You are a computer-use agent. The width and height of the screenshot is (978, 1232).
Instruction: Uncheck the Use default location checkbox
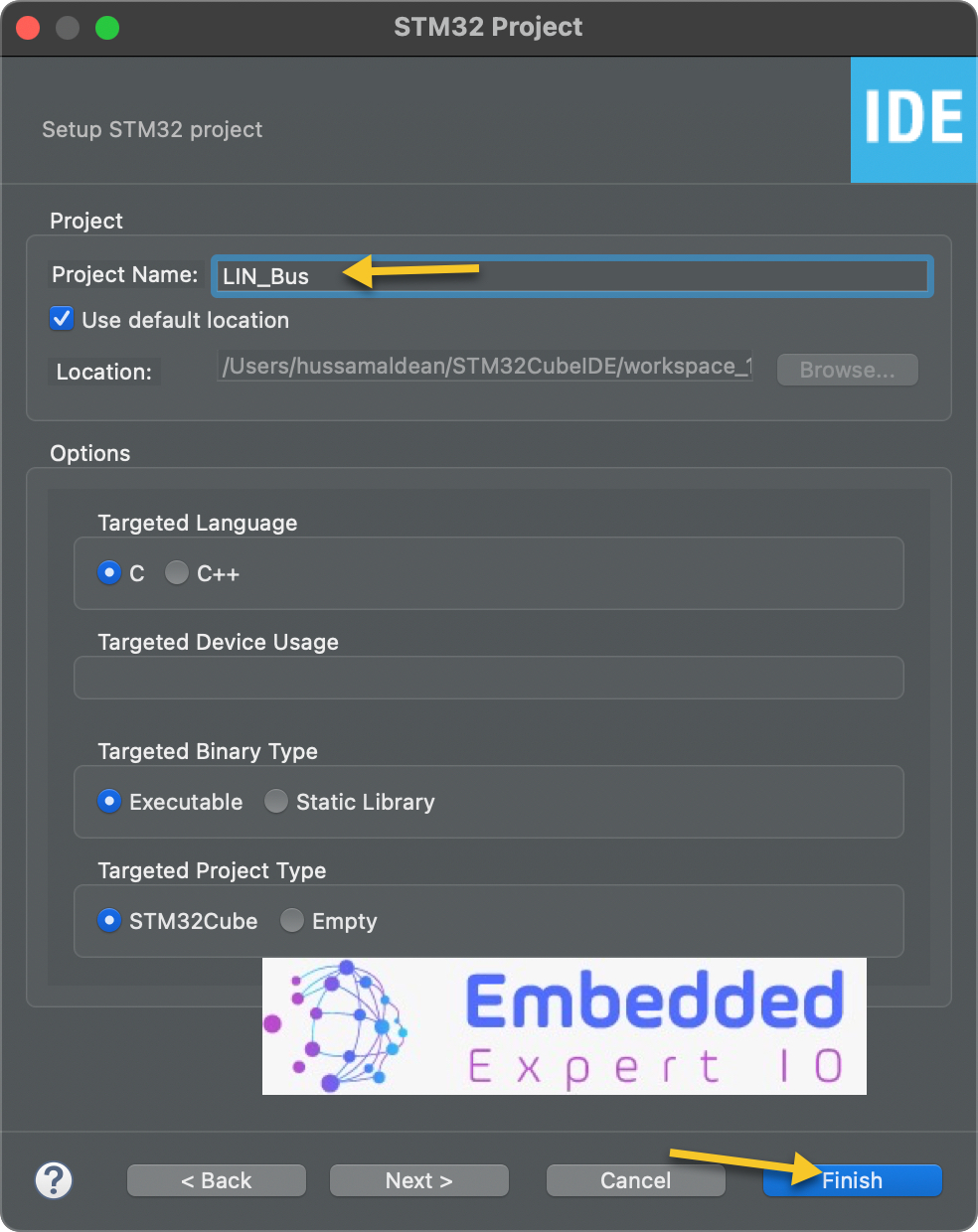pyautogui.click(x=61, y=318)
